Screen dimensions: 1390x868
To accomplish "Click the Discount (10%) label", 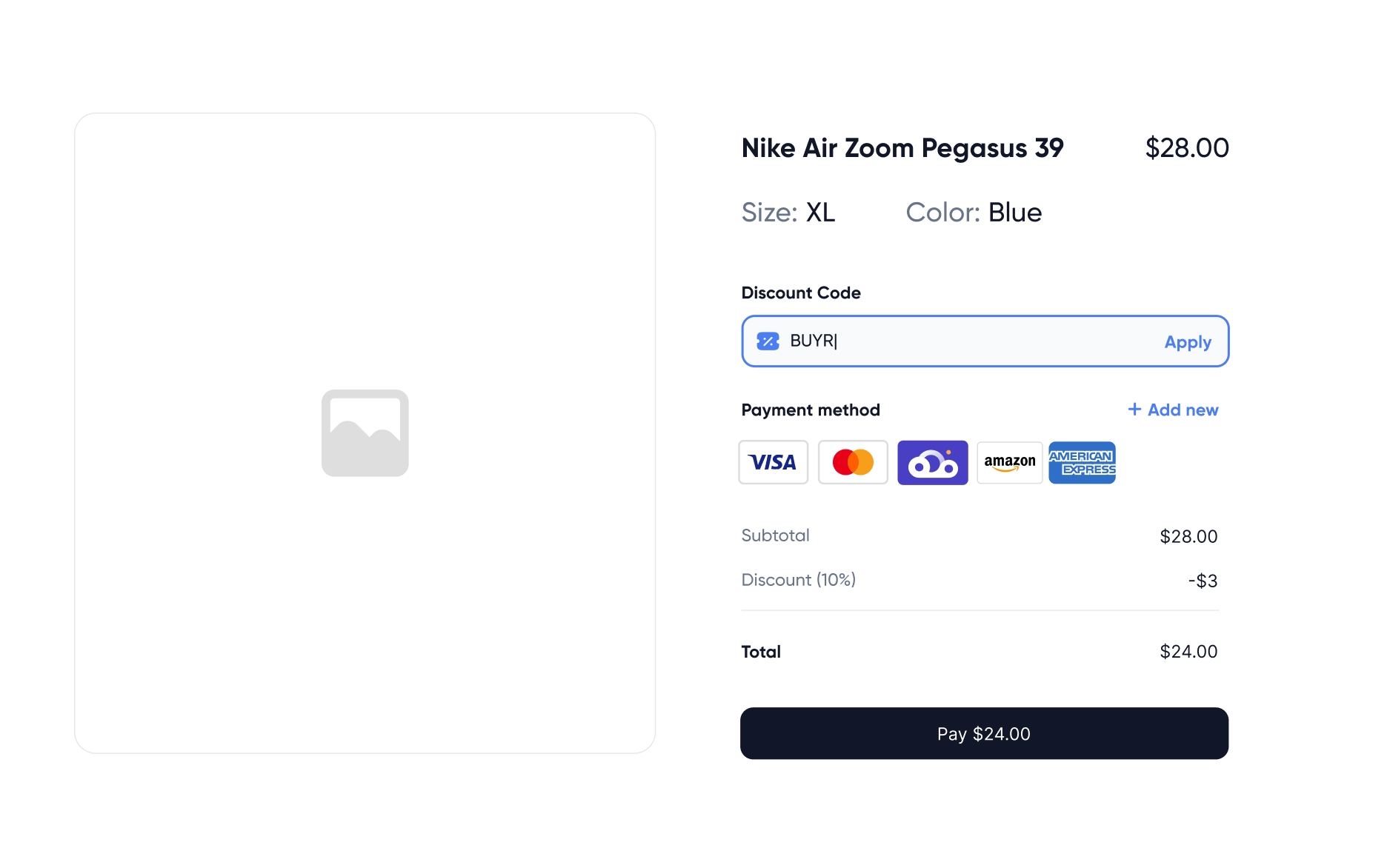I will click(x=798, y=580).
